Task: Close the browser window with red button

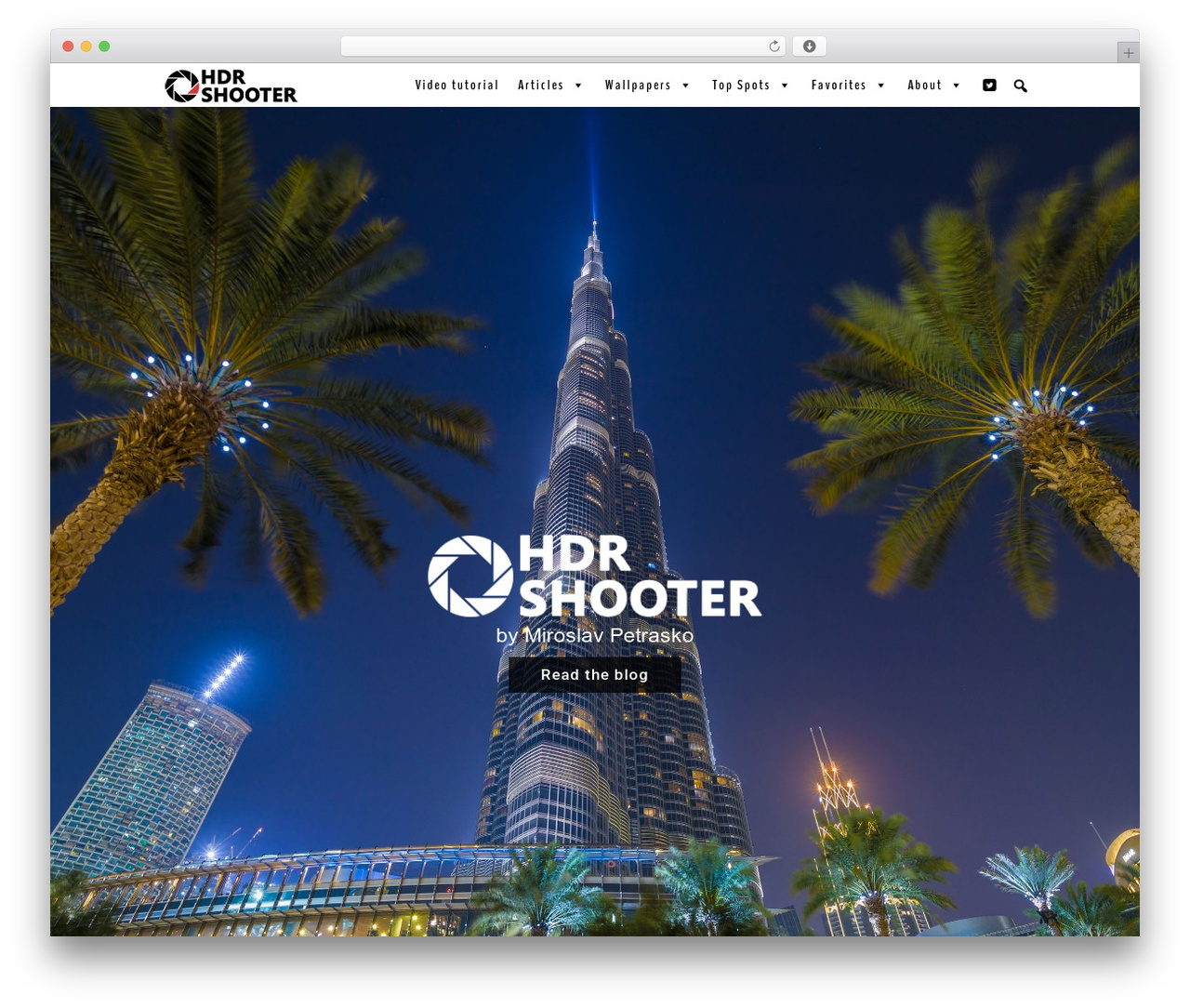Action: pyautogui.click(x=68, y=46)
